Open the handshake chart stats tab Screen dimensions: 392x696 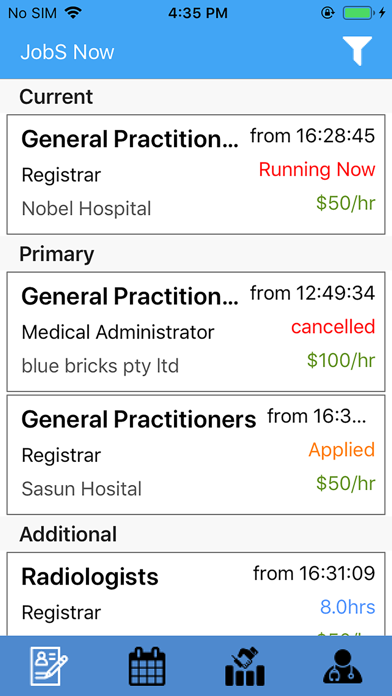coord(245,666)
